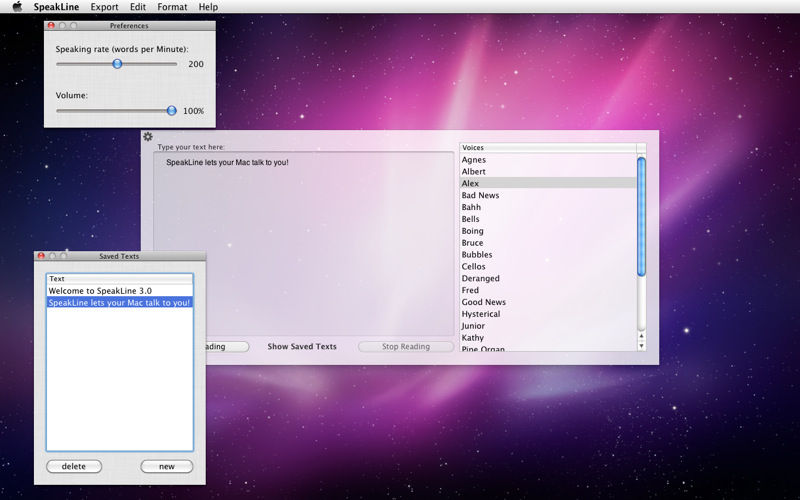Select saved text 'SpeakLine lets your Mac talk to you!'
The width and height of the screenshot is (800, 500).
pyautogui.click(x=119, y=303)
